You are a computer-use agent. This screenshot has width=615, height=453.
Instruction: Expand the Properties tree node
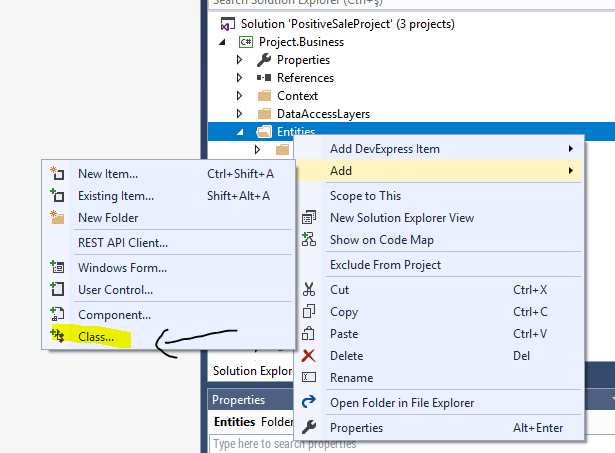click(239, 60)
